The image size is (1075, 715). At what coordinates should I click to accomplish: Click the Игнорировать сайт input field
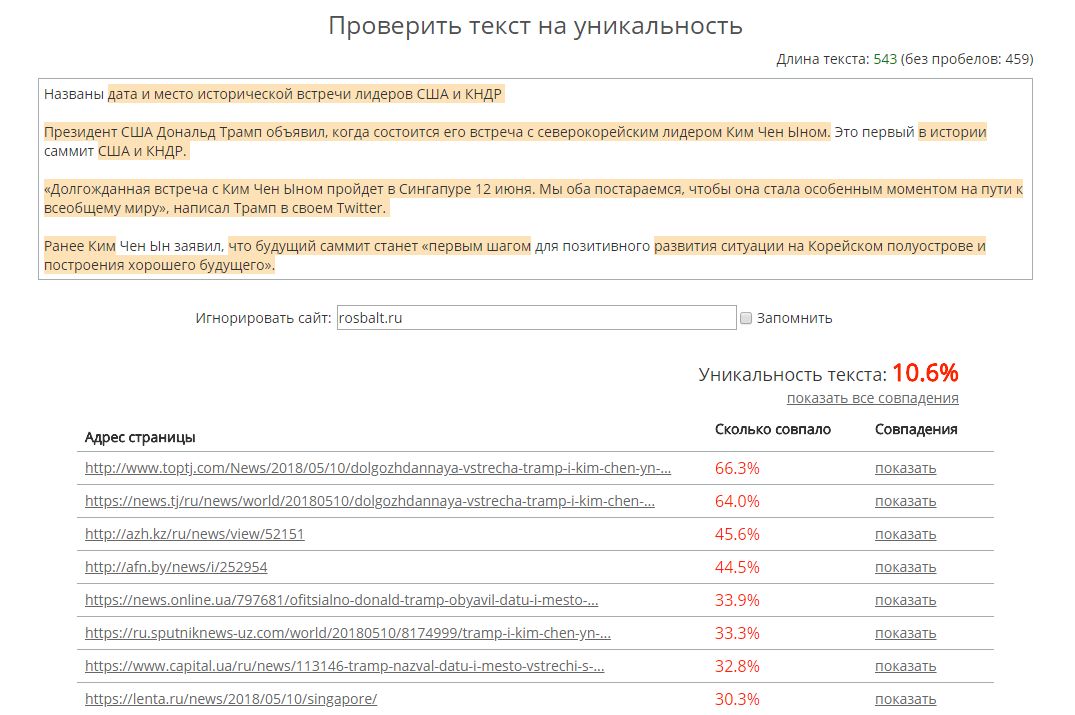pyautogui.click(x=536, y=318)
